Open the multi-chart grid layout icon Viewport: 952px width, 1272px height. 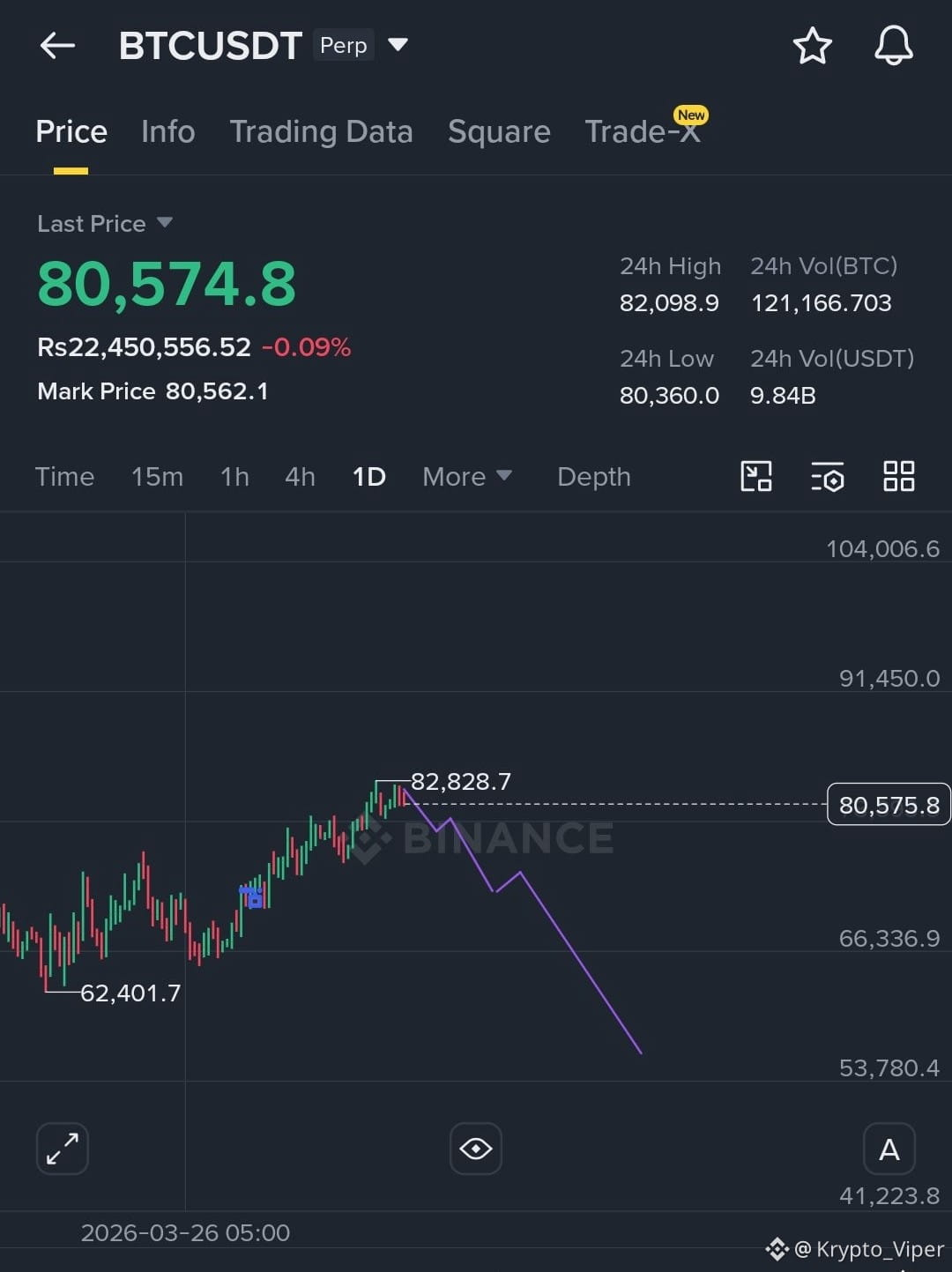899,477
